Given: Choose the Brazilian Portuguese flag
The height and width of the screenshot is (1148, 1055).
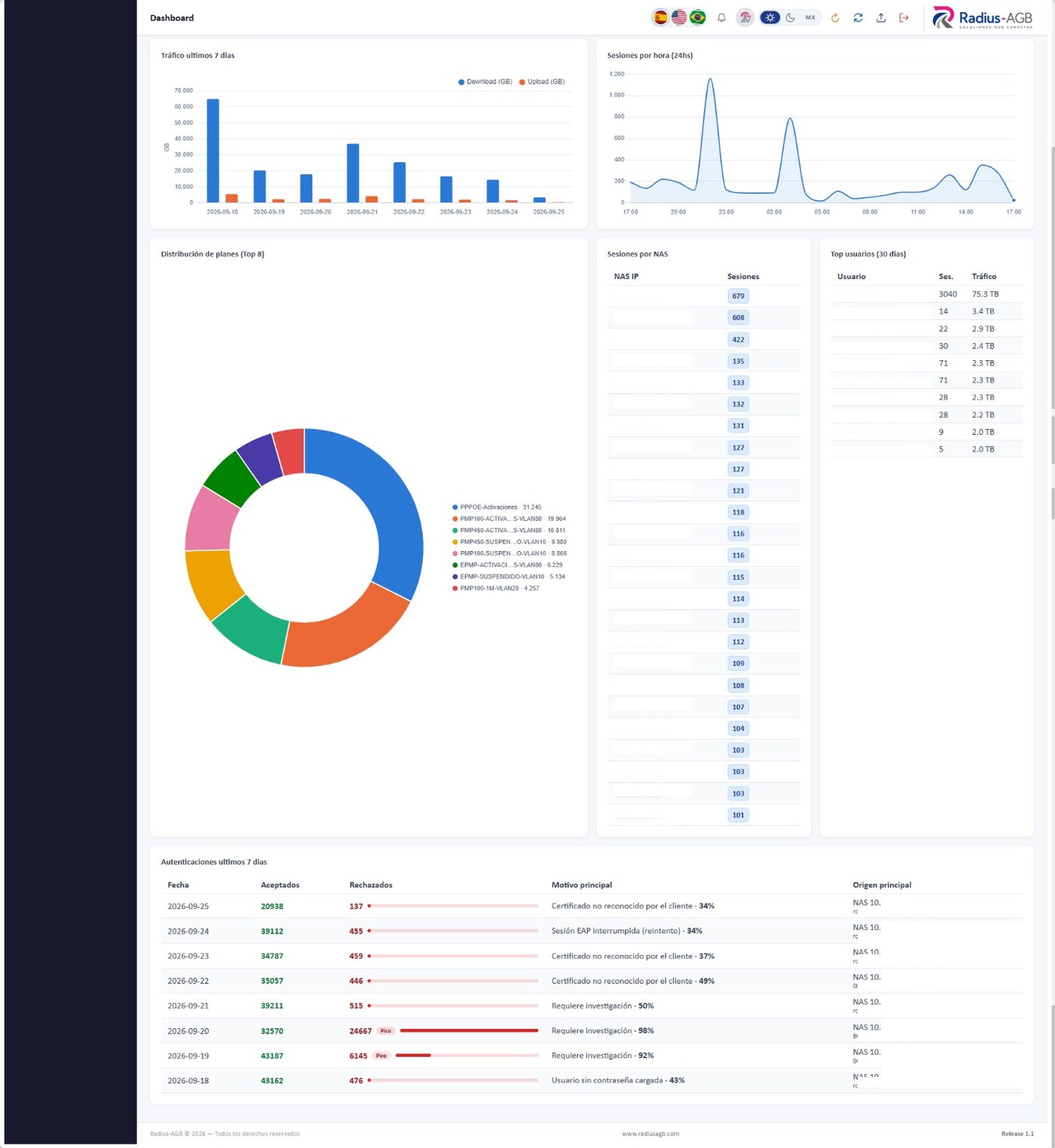Looking at the screenshot, I should pyautogui.click(x=698, y=17).
